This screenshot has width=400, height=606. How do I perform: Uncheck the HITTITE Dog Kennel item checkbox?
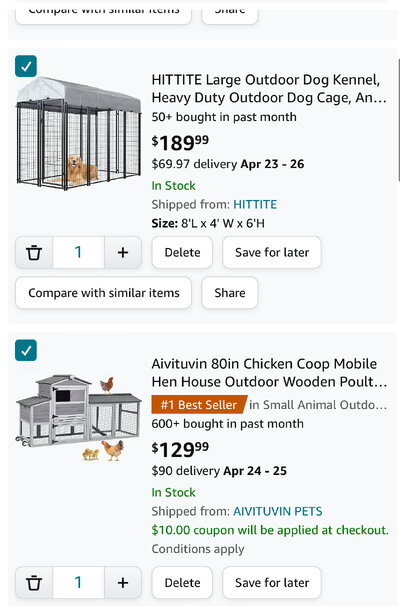click(x=26, y=66)
